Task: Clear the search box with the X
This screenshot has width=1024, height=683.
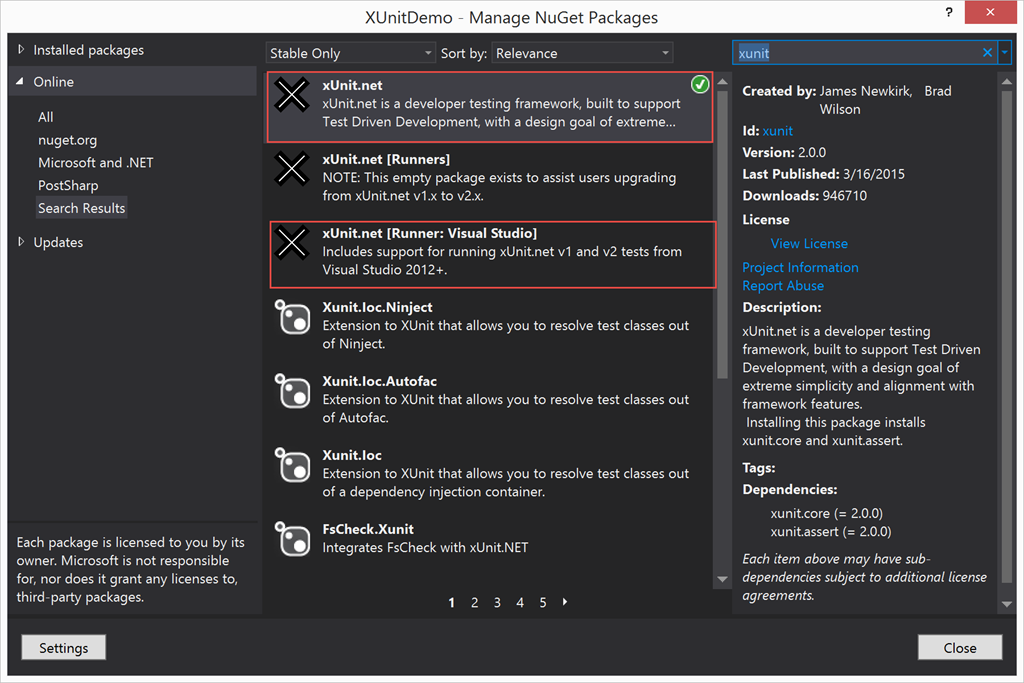Action: pyautogui.click(x=987, y=53)
